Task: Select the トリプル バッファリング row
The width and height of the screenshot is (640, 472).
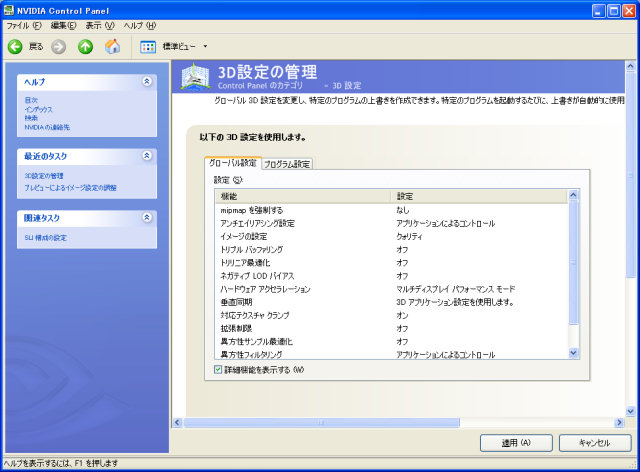Action: pos(391,249)
